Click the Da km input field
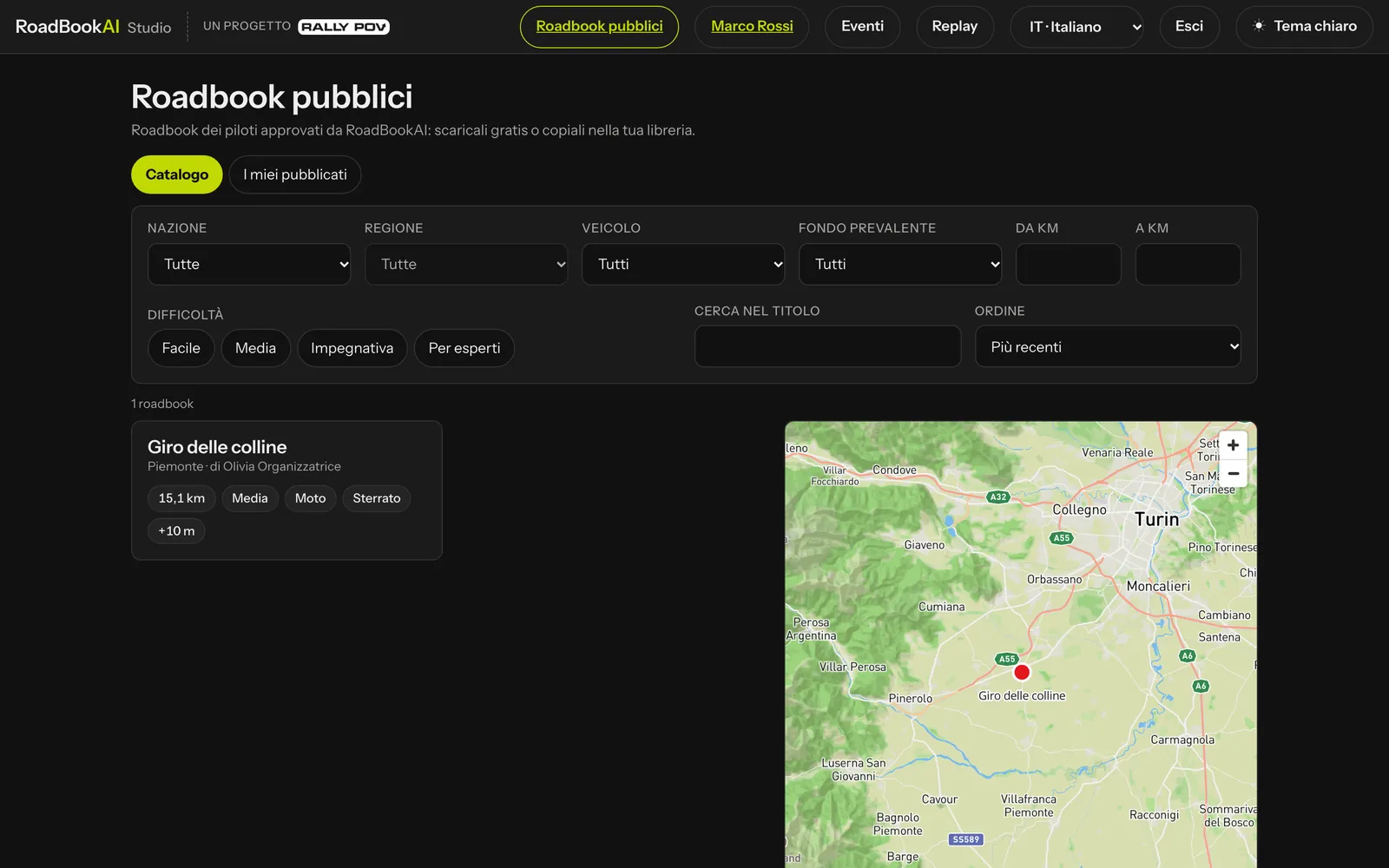Viewport: 1389px width, 868px height. tap(1068, 264)
